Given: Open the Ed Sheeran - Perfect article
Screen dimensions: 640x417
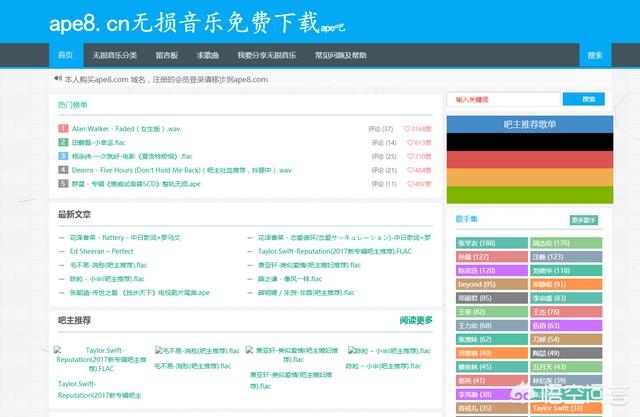Looking at the screenshot, I should tap(102, 251).
